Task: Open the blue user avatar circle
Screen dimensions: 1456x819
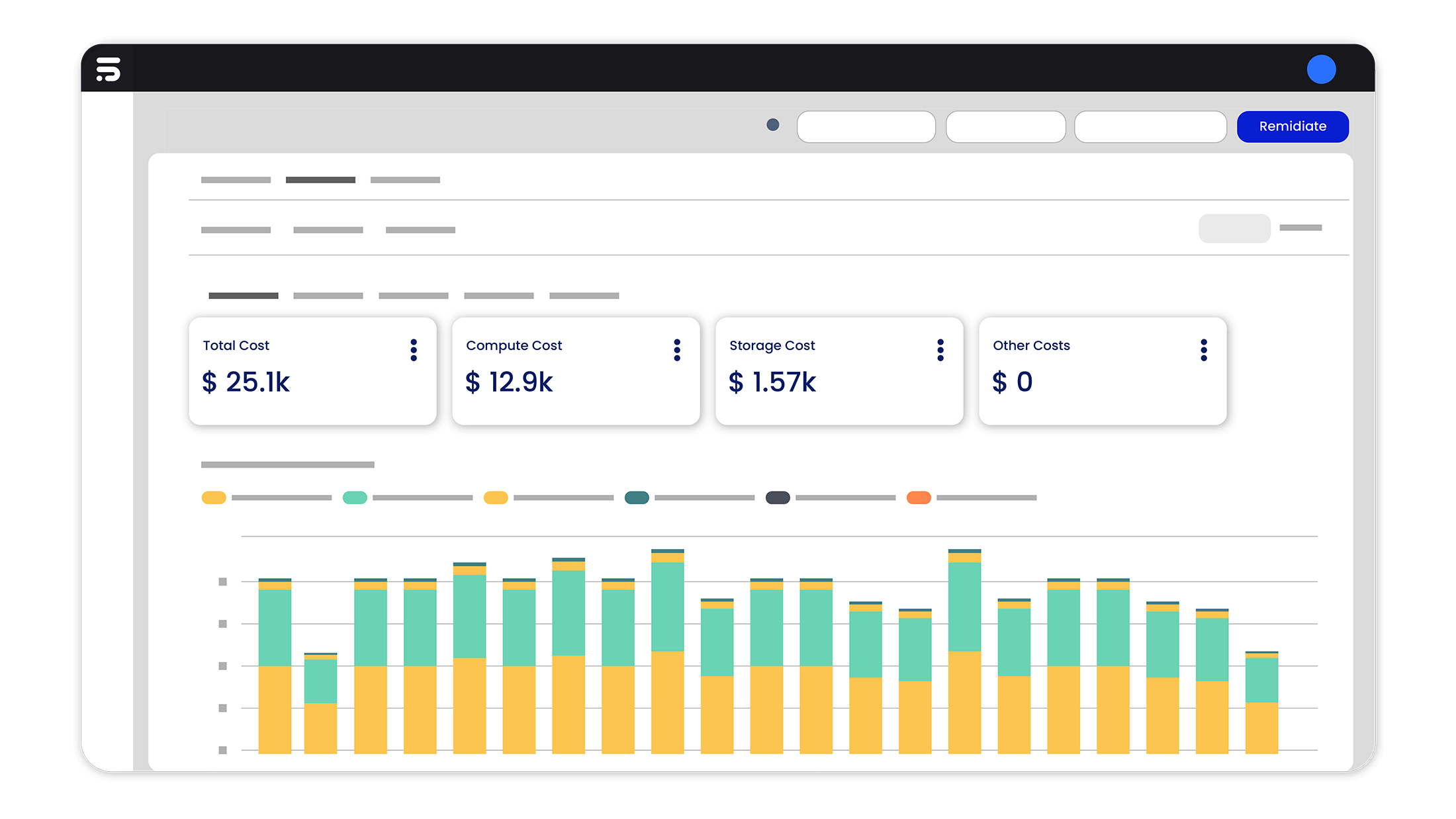Action: point(1321,69)
